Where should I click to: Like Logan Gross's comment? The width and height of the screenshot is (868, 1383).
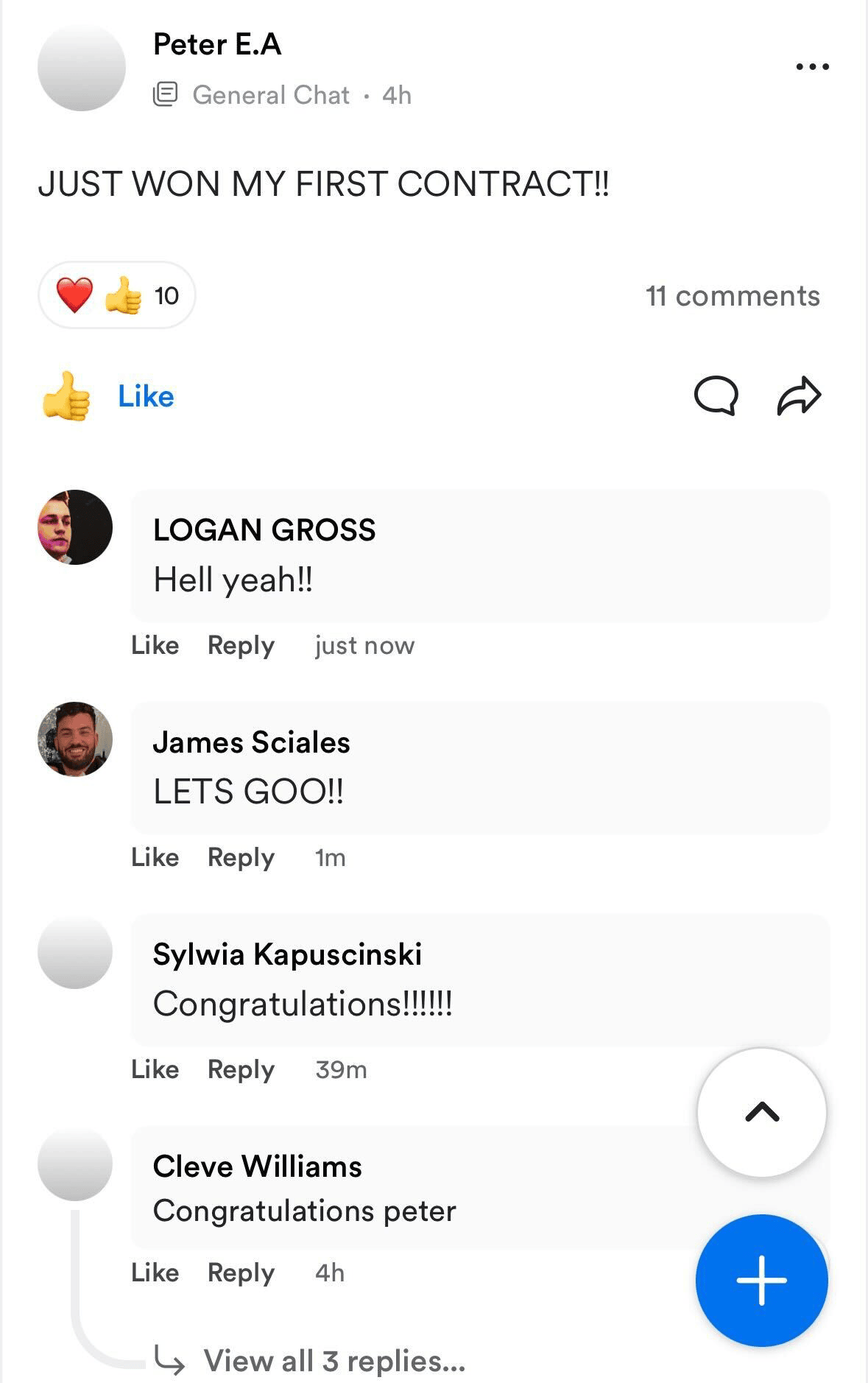[x=155, y=645]
